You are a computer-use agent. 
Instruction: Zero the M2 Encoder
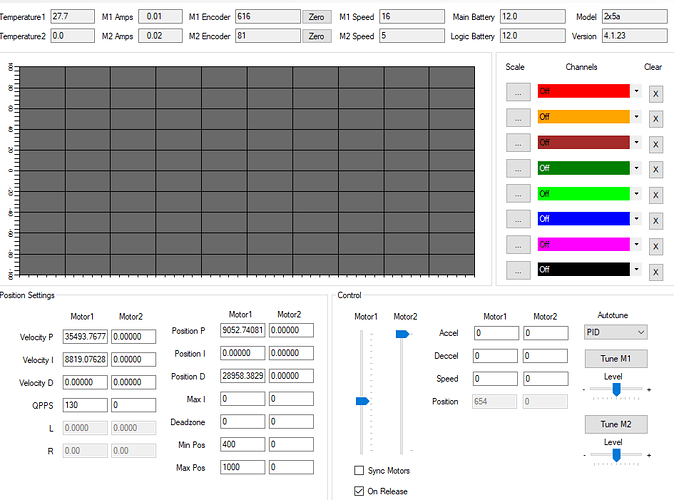click(316, 36)
